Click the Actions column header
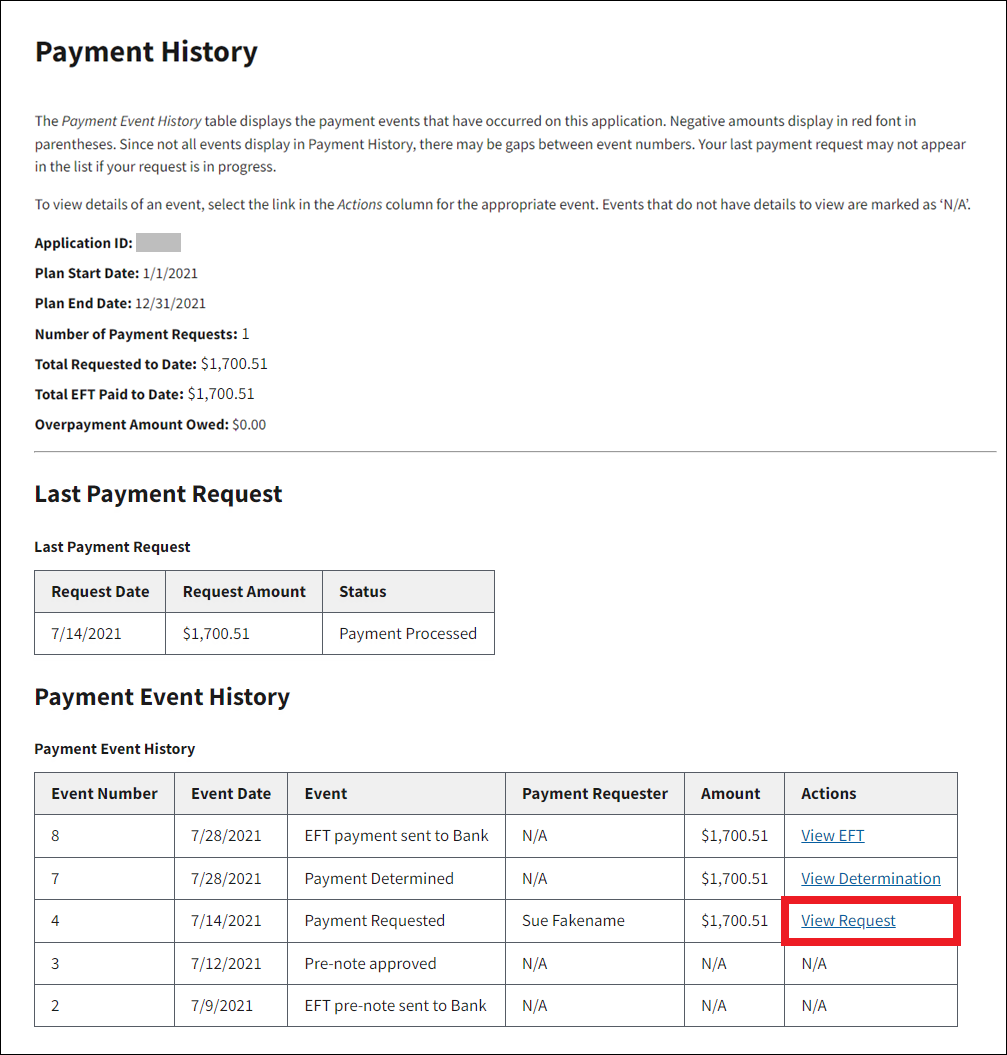 pos(828,794)
